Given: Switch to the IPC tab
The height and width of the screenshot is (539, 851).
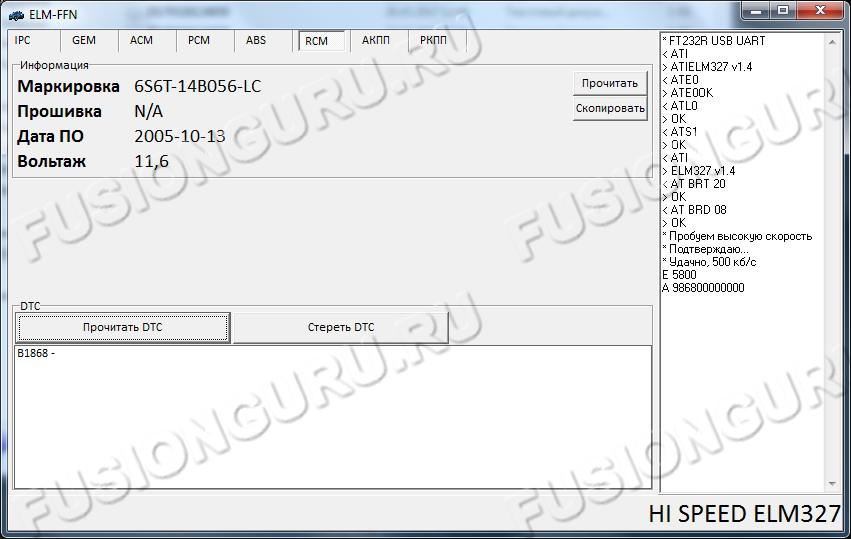Looking at the screenshot, I should (x=23, y=41).
